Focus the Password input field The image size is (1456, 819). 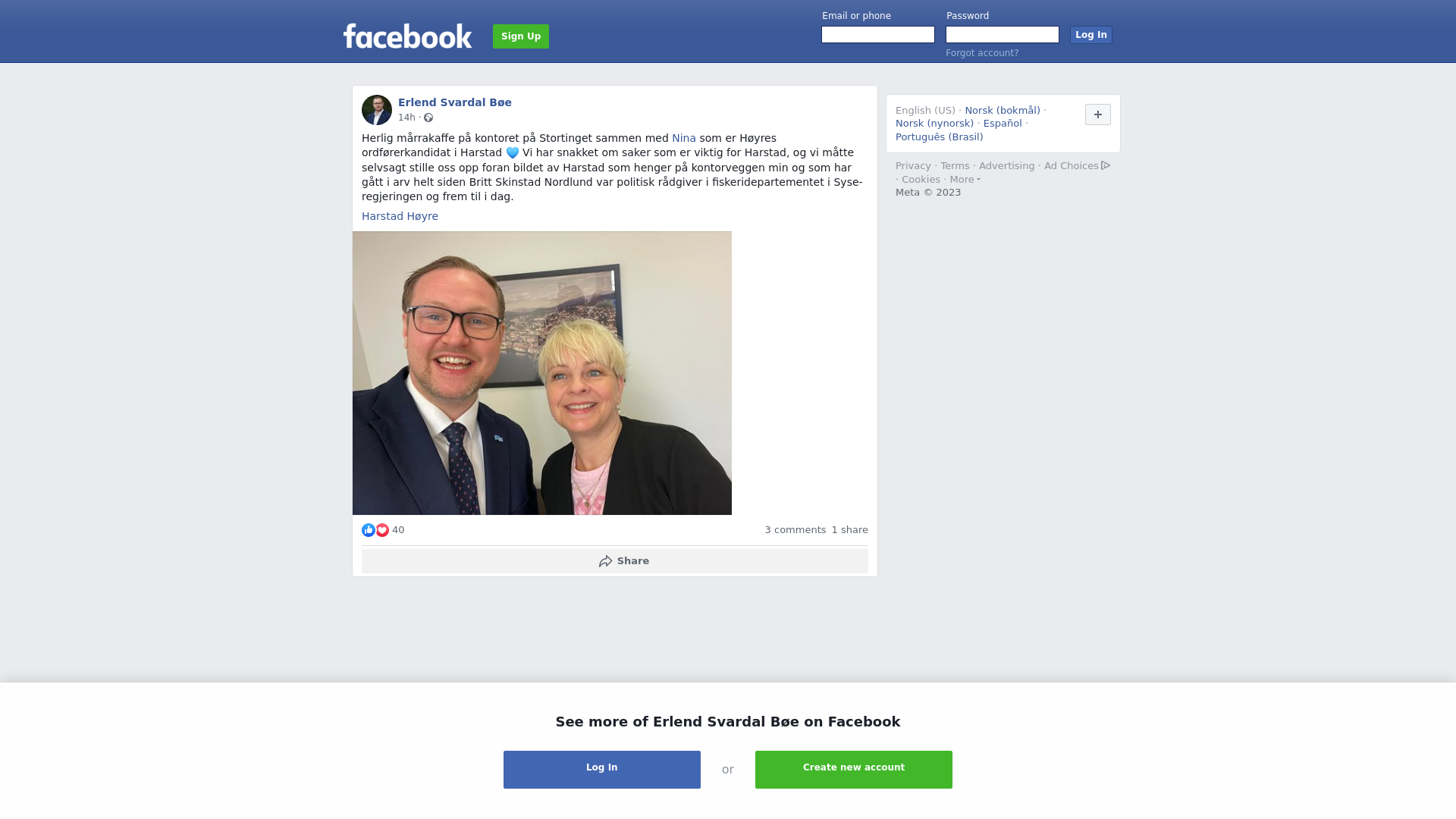pos(1003,35)
